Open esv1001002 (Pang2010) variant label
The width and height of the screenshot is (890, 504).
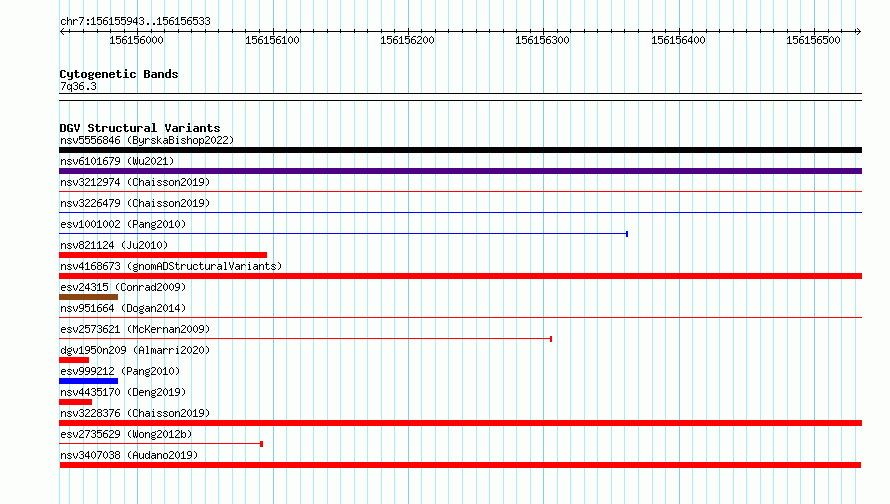click(x=123, y=224)
